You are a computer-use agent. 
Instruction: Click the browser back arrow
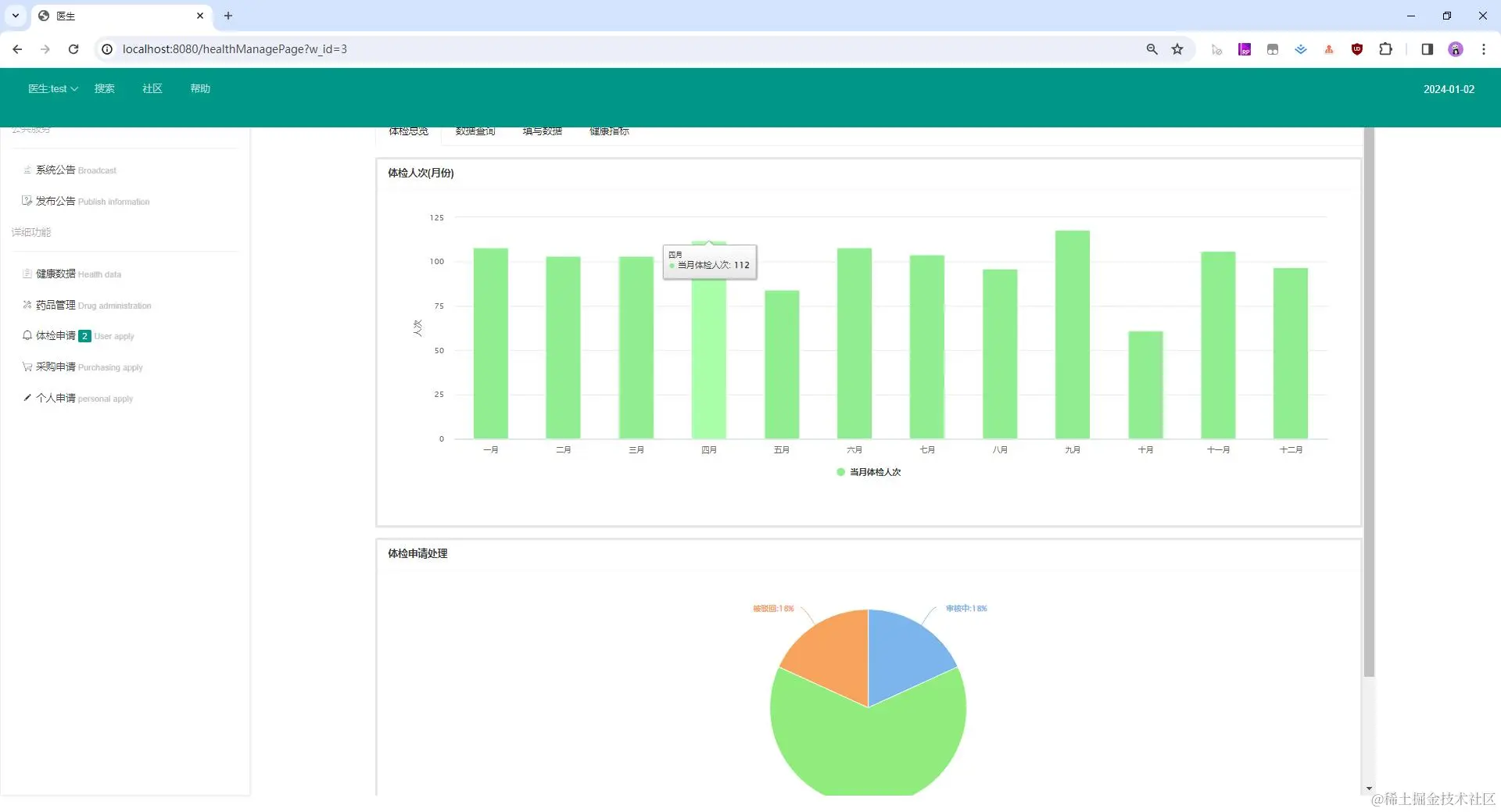(17, 49)
